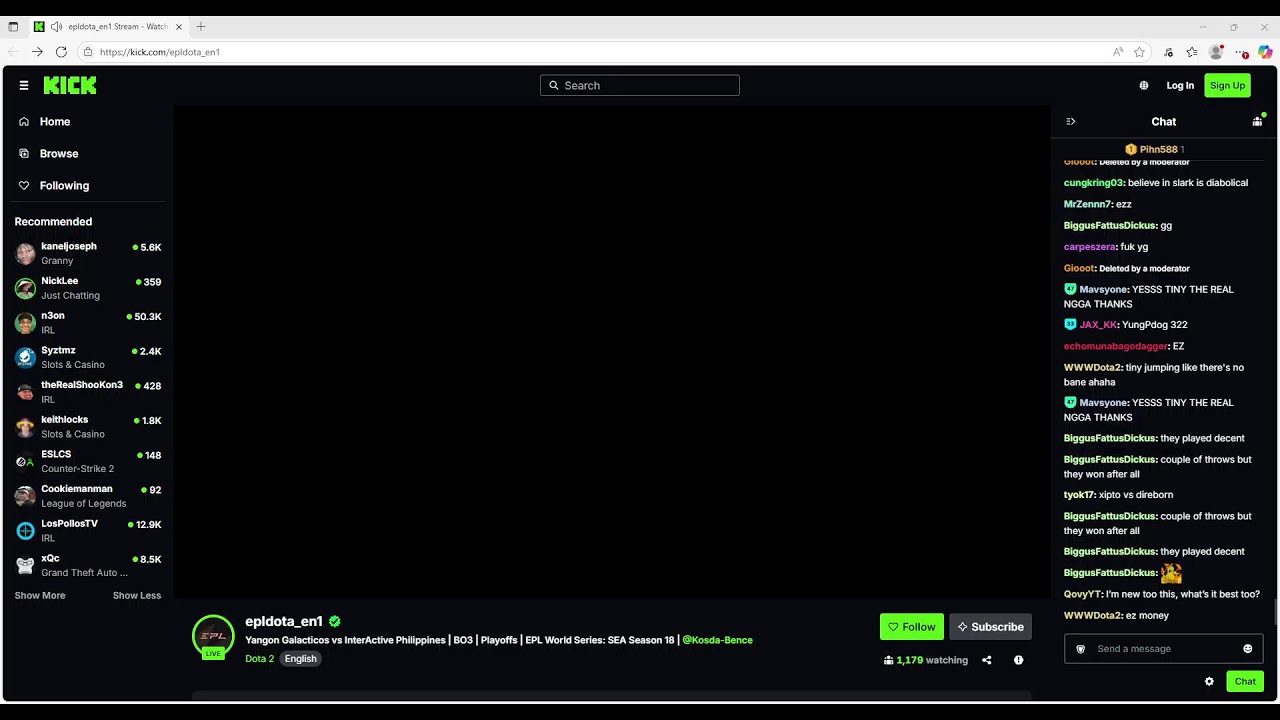
Task: Open the language globe icon
Action: (x=1144, y=86)
